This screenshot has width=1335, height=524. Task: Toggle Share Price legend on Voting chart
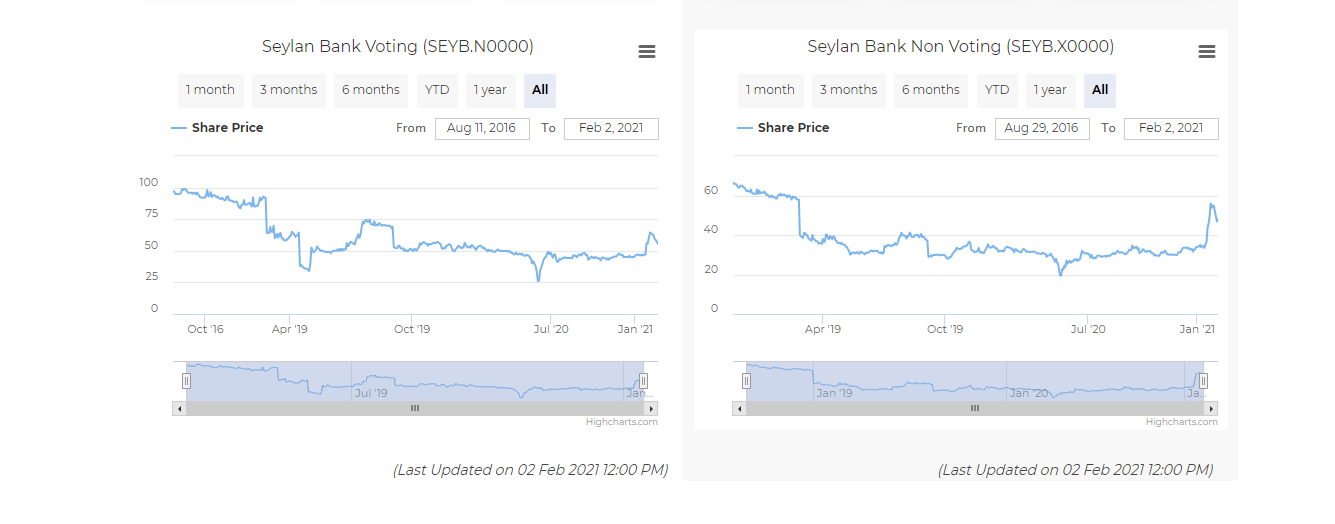(218, 128)
